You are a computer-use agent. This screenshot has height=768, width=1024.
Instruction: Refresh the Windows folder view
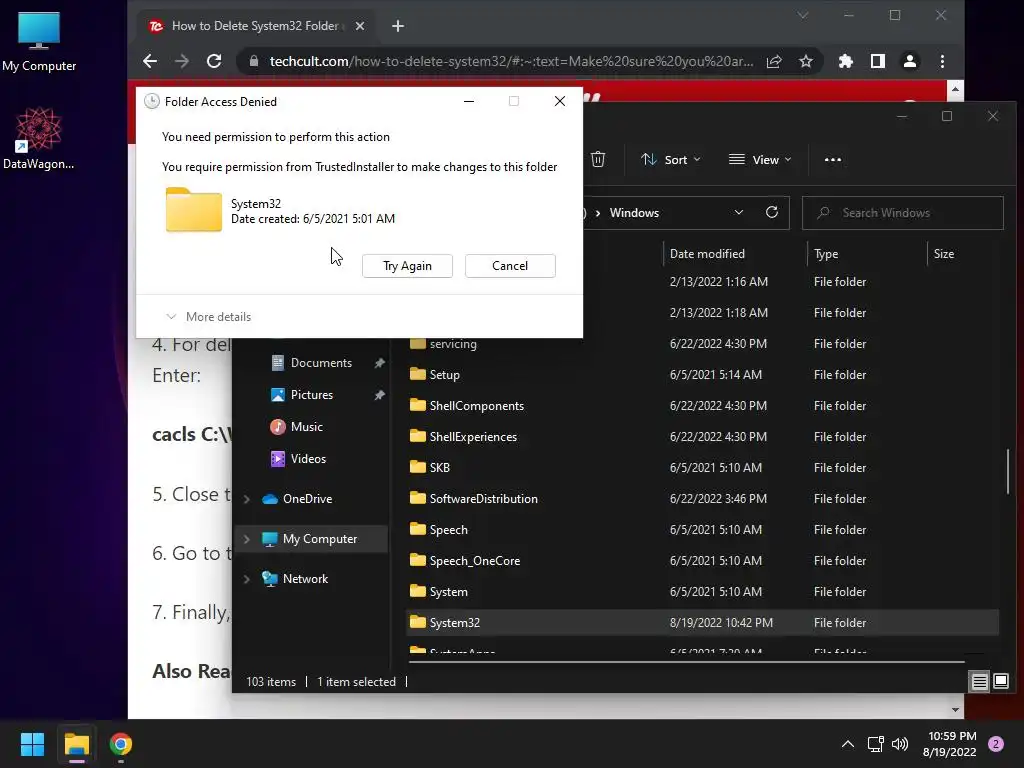[x=772, y=212]
